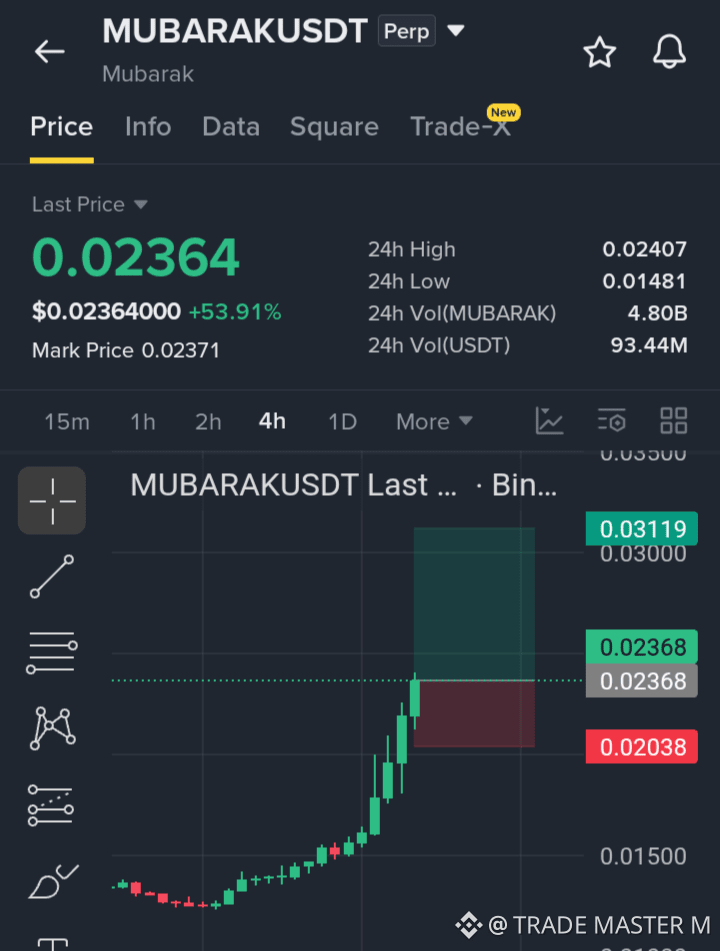Switch to the Info tab

pyautogui.click(x=148, y=127)
